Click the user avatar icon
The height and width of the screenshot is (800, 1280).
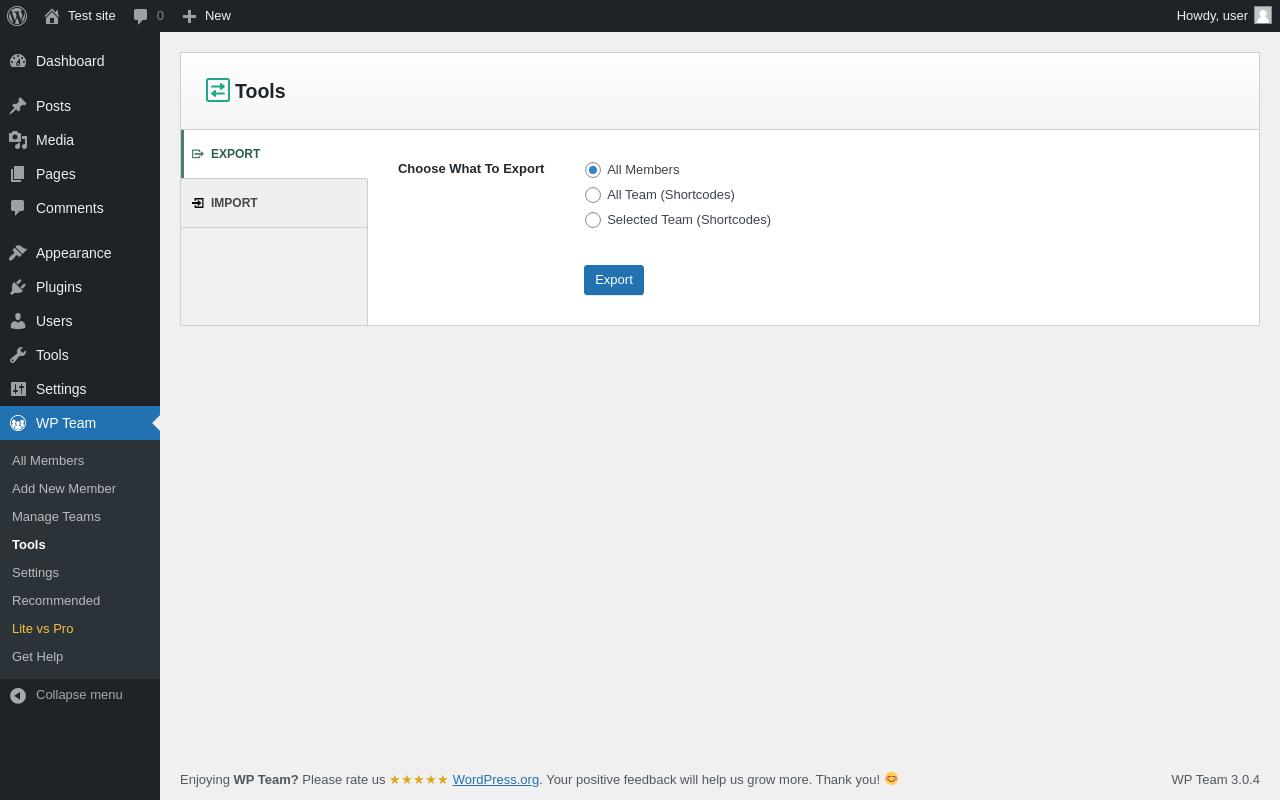point(1263,16)
